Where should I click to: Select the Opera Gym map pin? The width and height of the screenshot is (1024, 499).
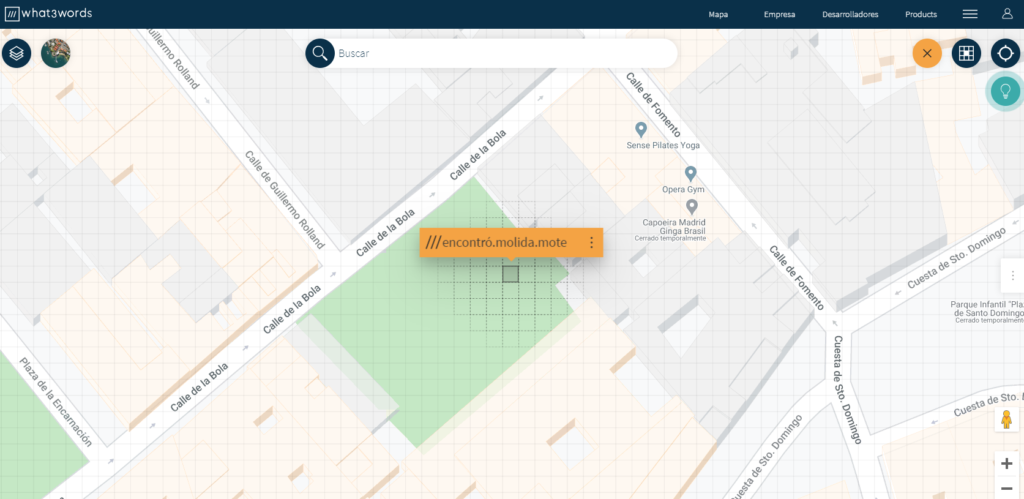tap(690, 174)
